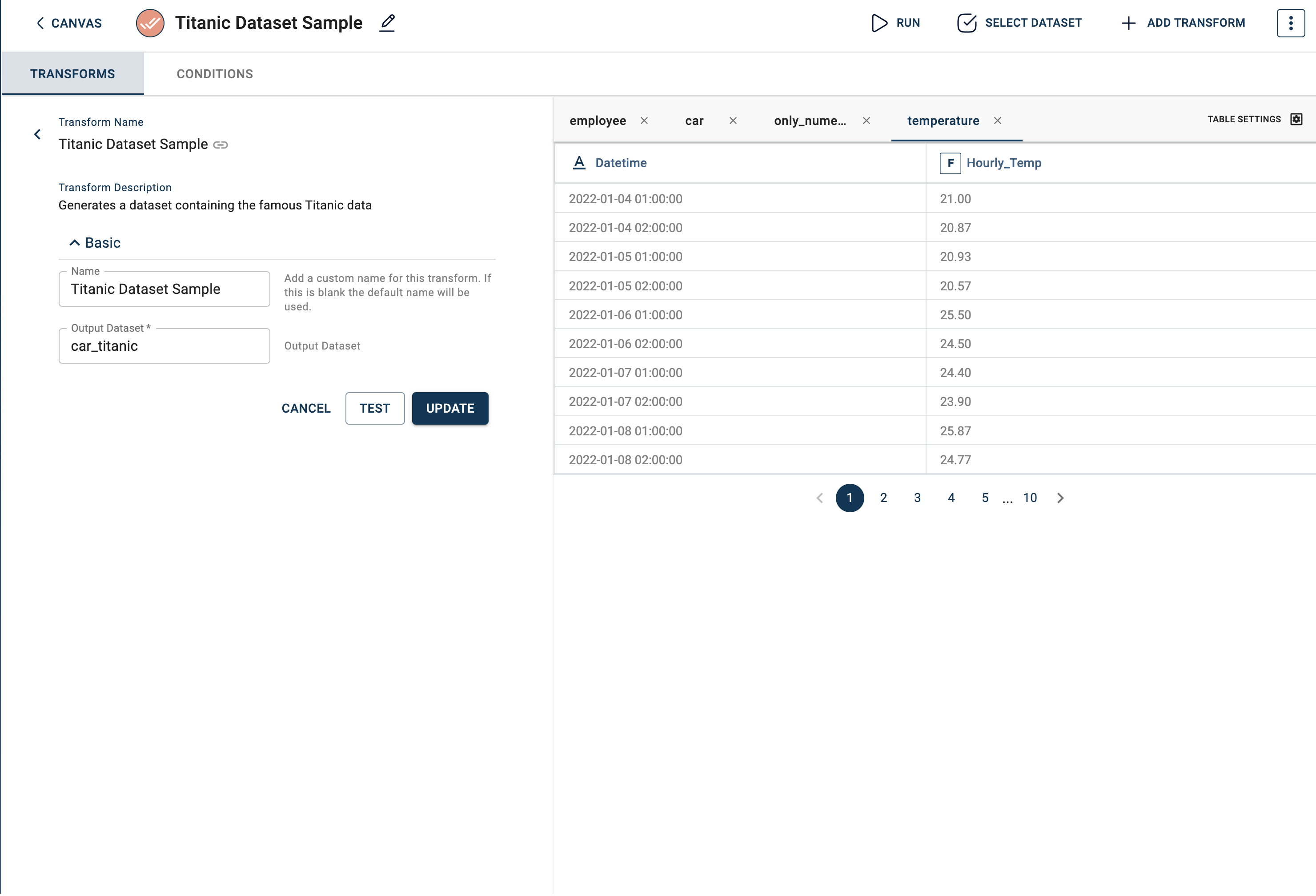1316x896 pixels.
Task: Go to page 2
Action: click(883, 498)
